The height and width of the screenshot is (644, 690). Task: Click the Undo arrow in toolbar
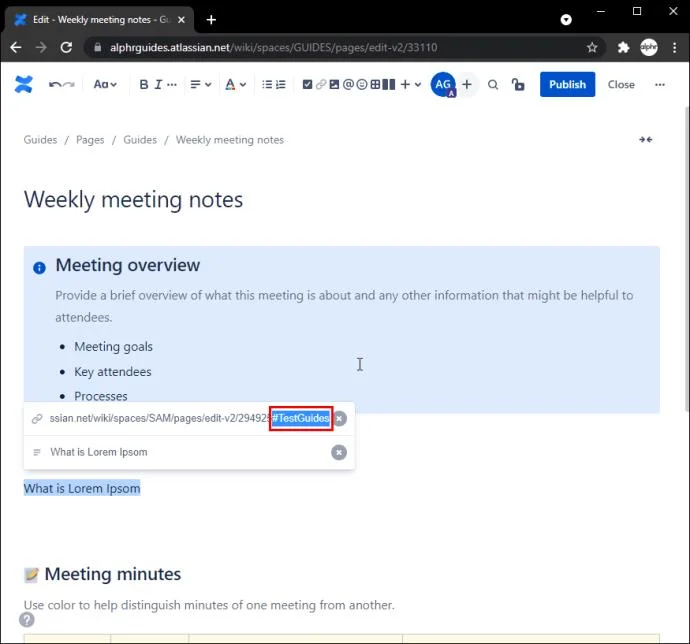54,85
